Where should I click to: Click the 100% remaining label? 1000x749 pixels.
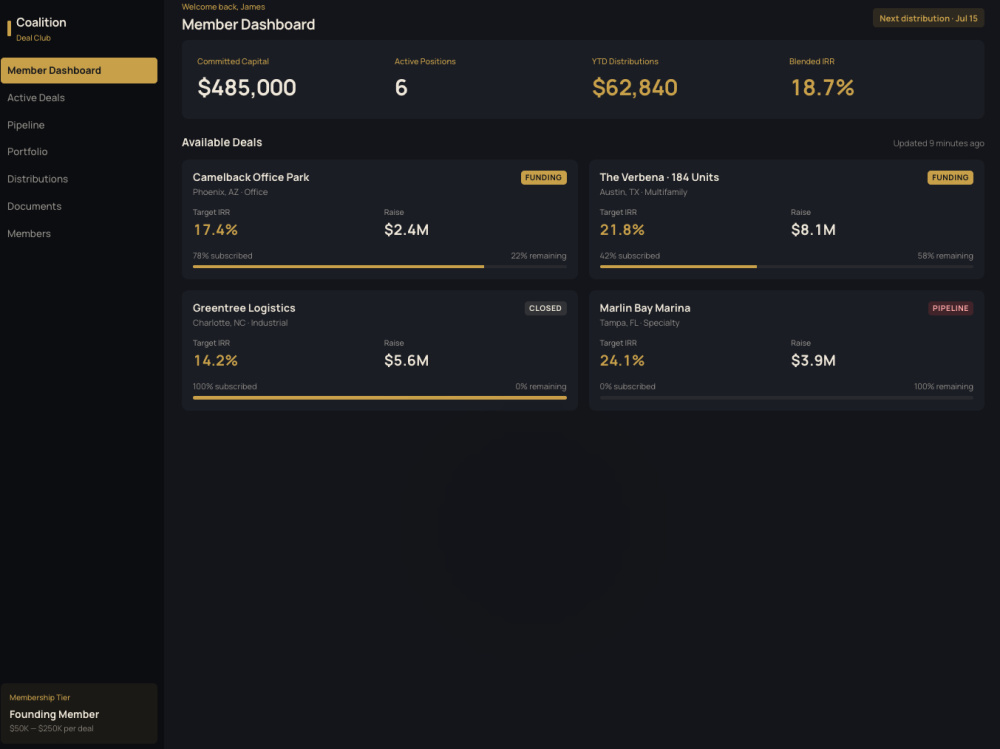(943, 387)
